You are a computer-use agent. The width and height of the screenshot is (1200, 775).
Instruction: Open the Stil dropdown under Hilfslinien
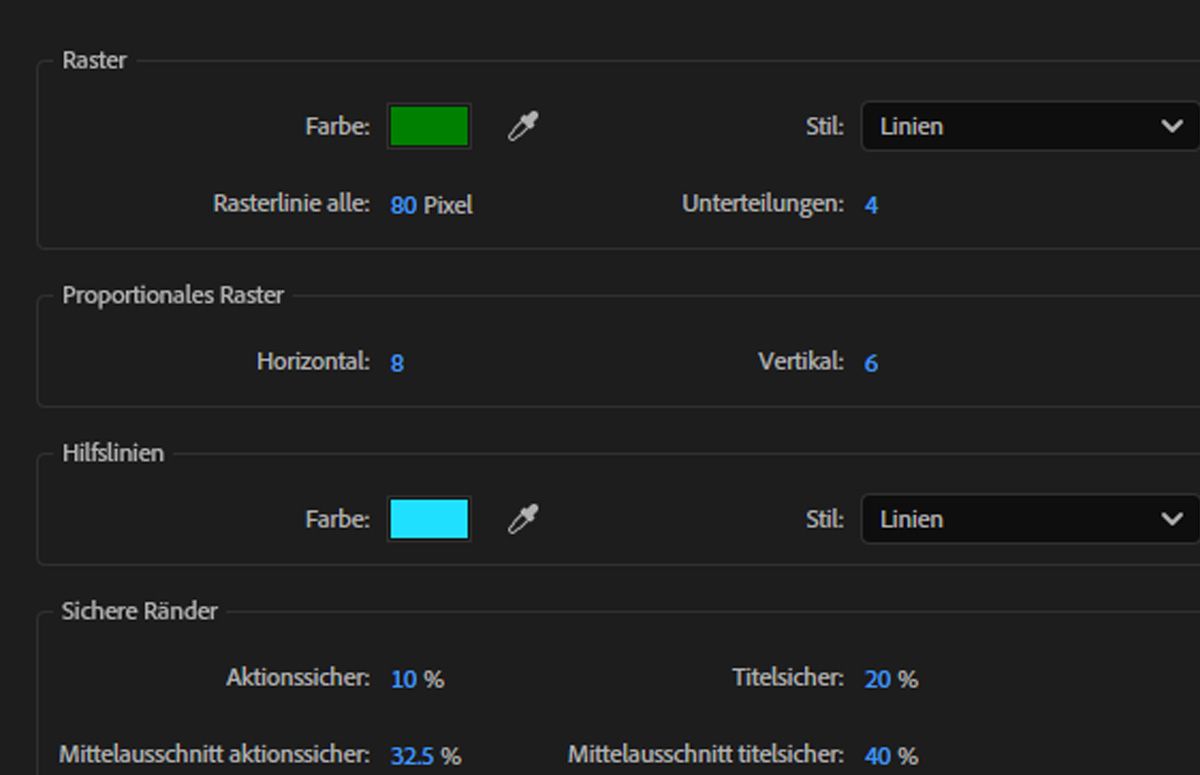point(1028,519)
